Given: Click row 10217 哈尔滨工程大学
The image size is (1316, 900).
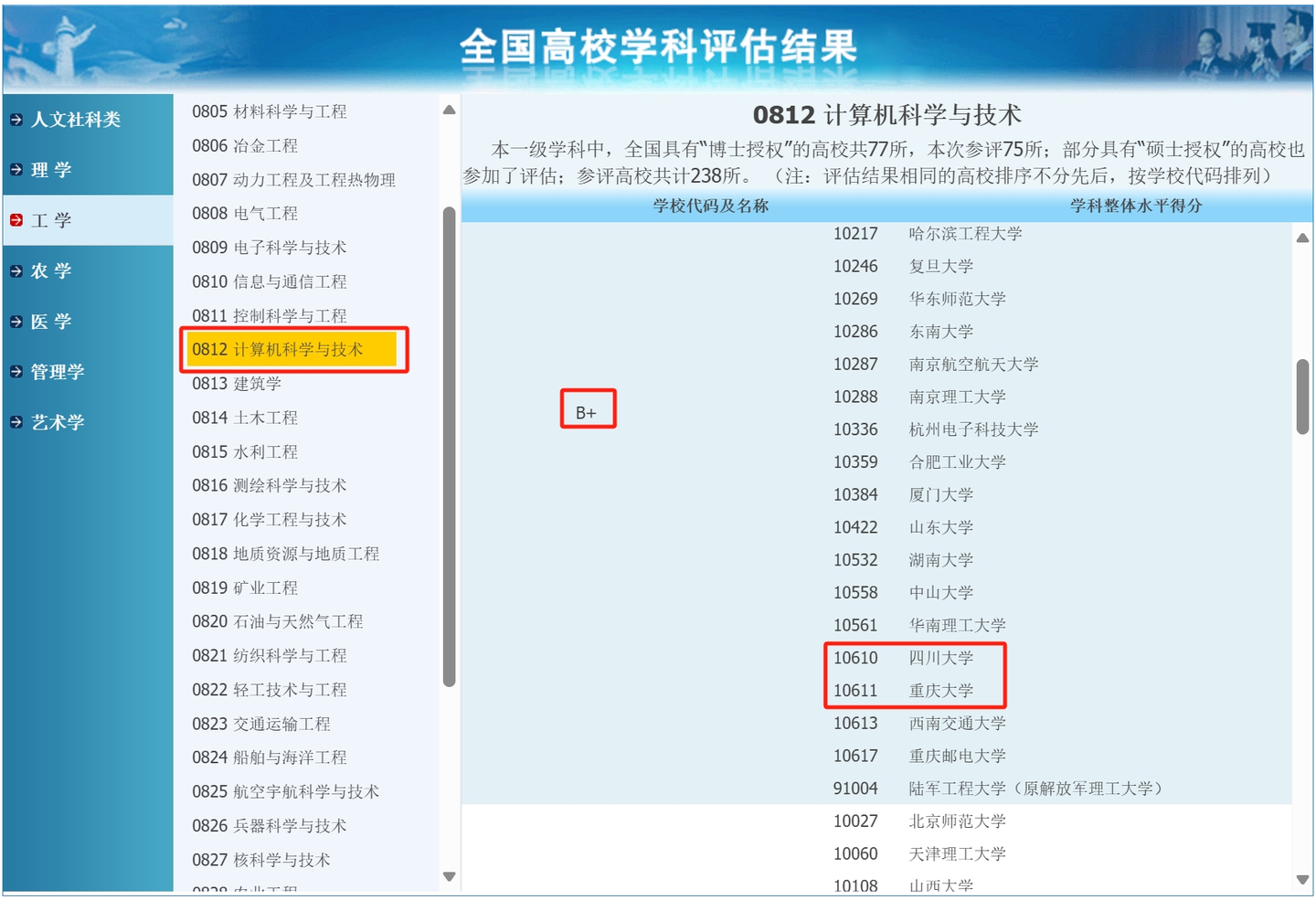Looking at the screenshot, I should click(x=928, y=234).
